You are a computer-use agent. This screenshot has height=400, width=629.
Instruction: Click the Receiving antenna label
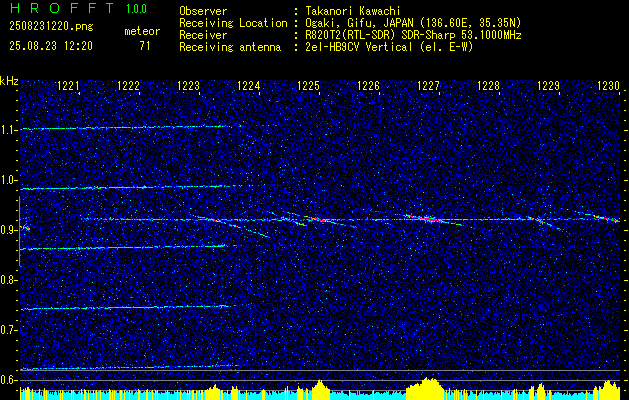230,47
